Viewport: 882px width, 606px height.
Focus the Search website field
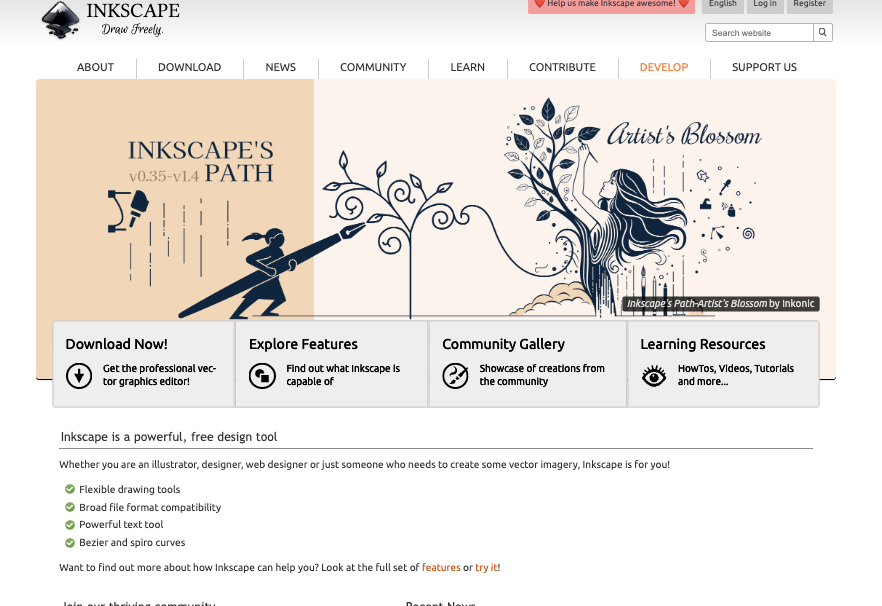point(759,33)
